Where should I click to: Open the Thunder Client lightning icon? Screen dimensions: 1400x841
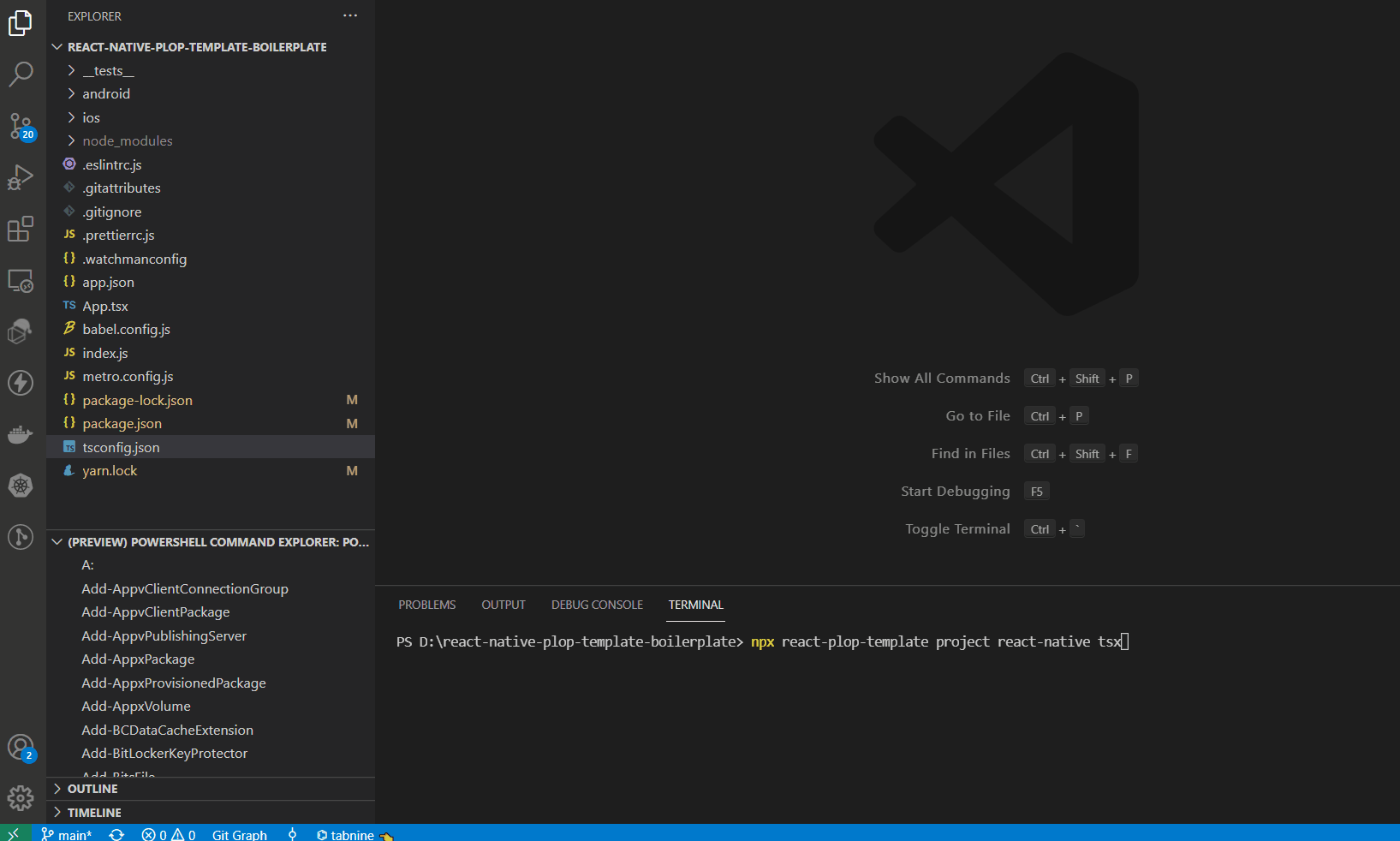point(21,383)
